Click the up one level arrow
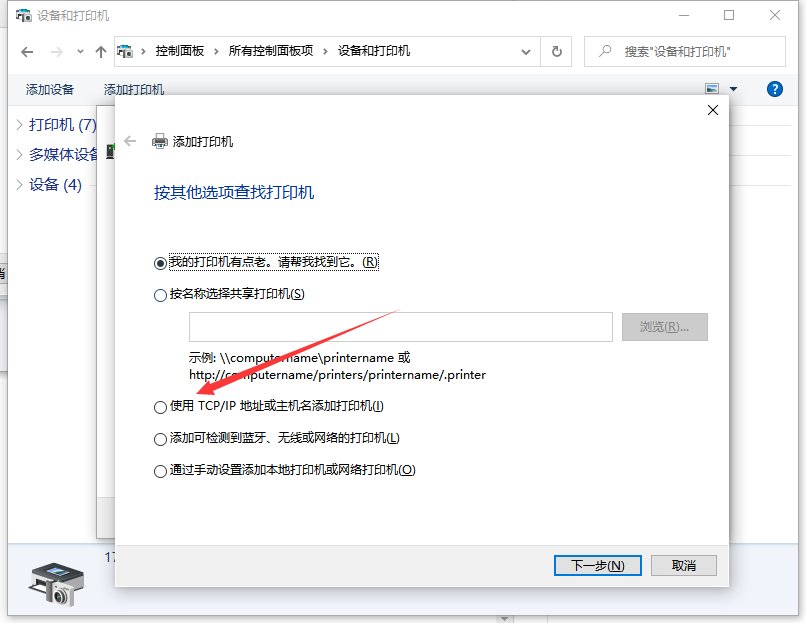Screen dimensions: 806x623 [x=100, y=51]
